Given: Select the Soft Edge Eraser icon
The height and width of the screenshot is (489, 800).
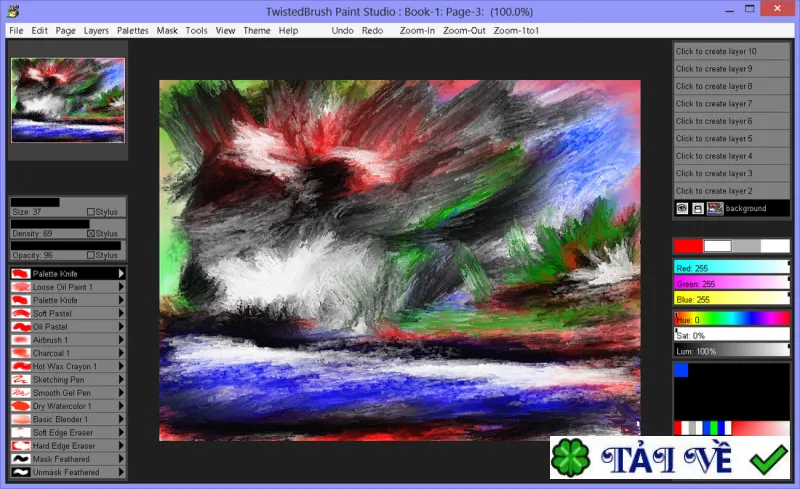Looking at the screenshot, I should (x=21, y=433).
